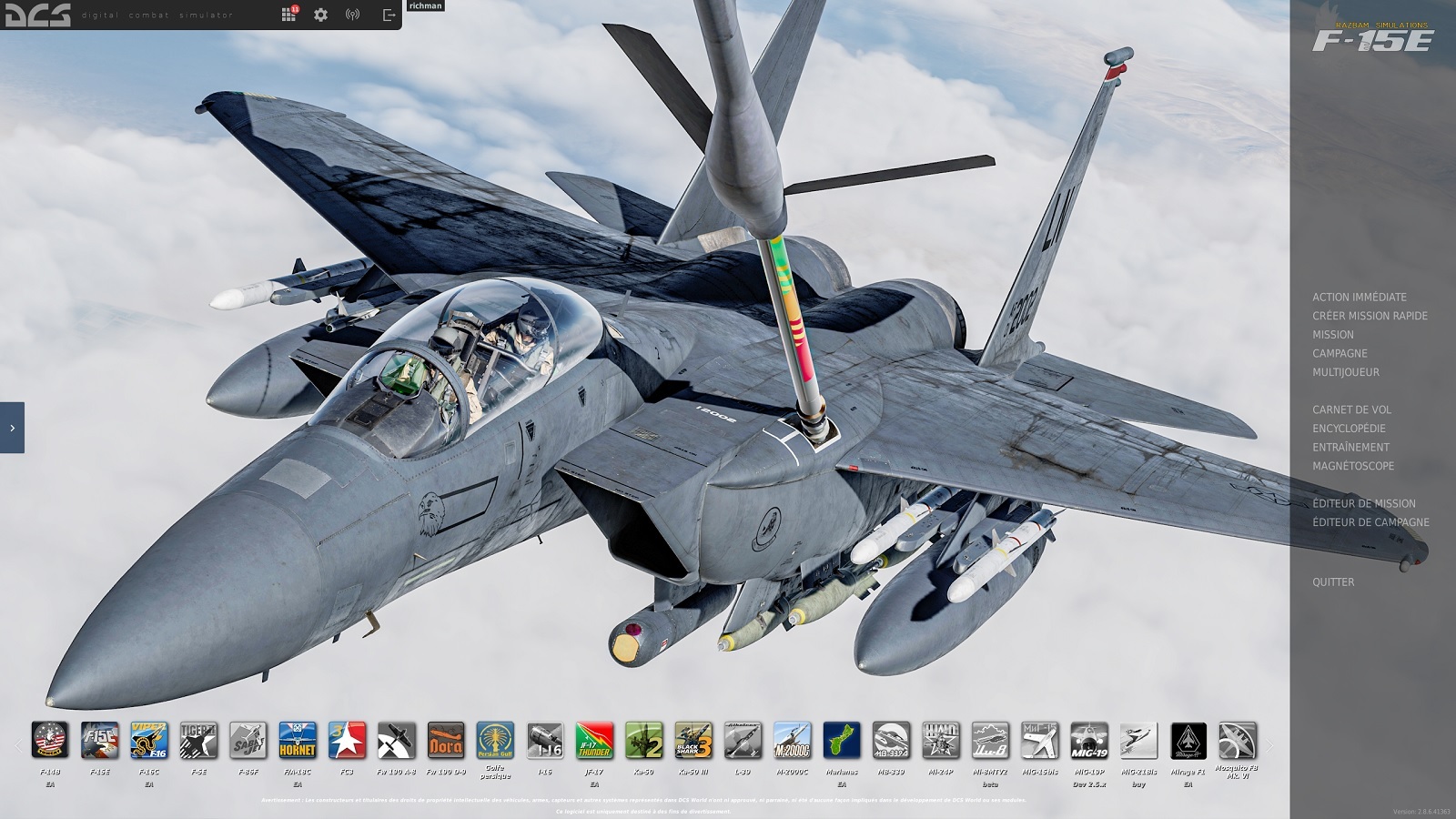Show next modules with right arrow
The image size is (1456, 819).
click(x=1270, y=745)
